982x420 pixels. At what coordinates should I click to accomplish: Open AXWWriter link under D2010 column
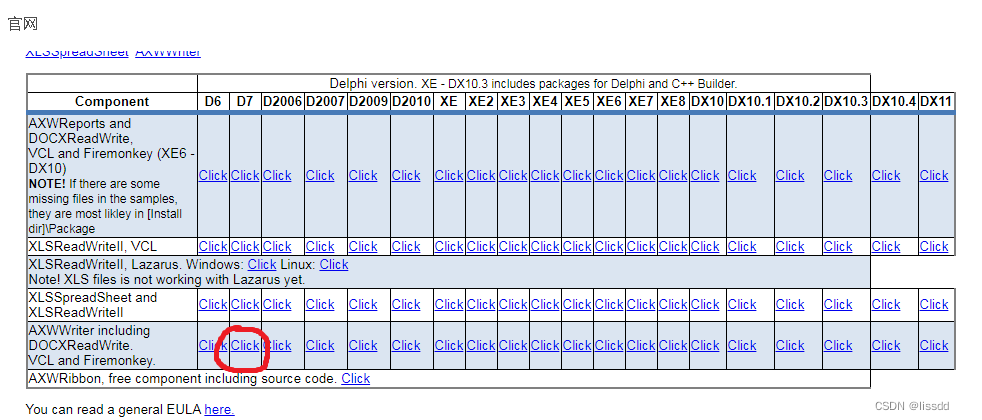point(406,346)
